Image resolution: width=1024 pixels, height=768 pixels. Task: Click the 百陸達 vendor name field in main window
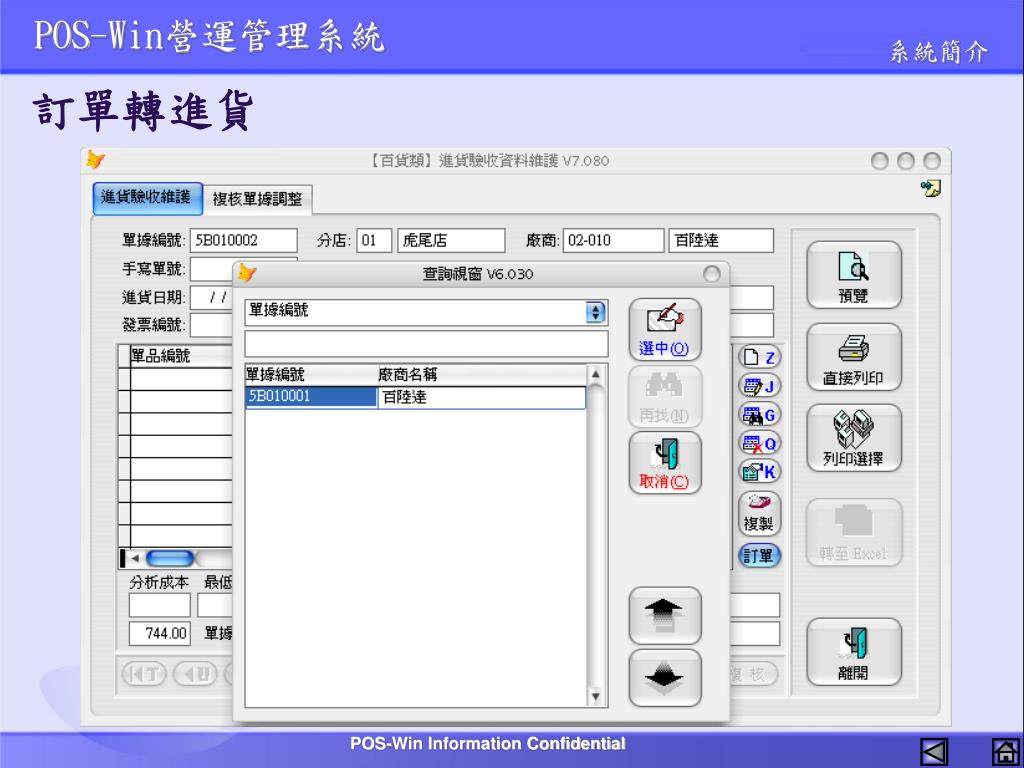pyautogui.click(x=721, y=240)
